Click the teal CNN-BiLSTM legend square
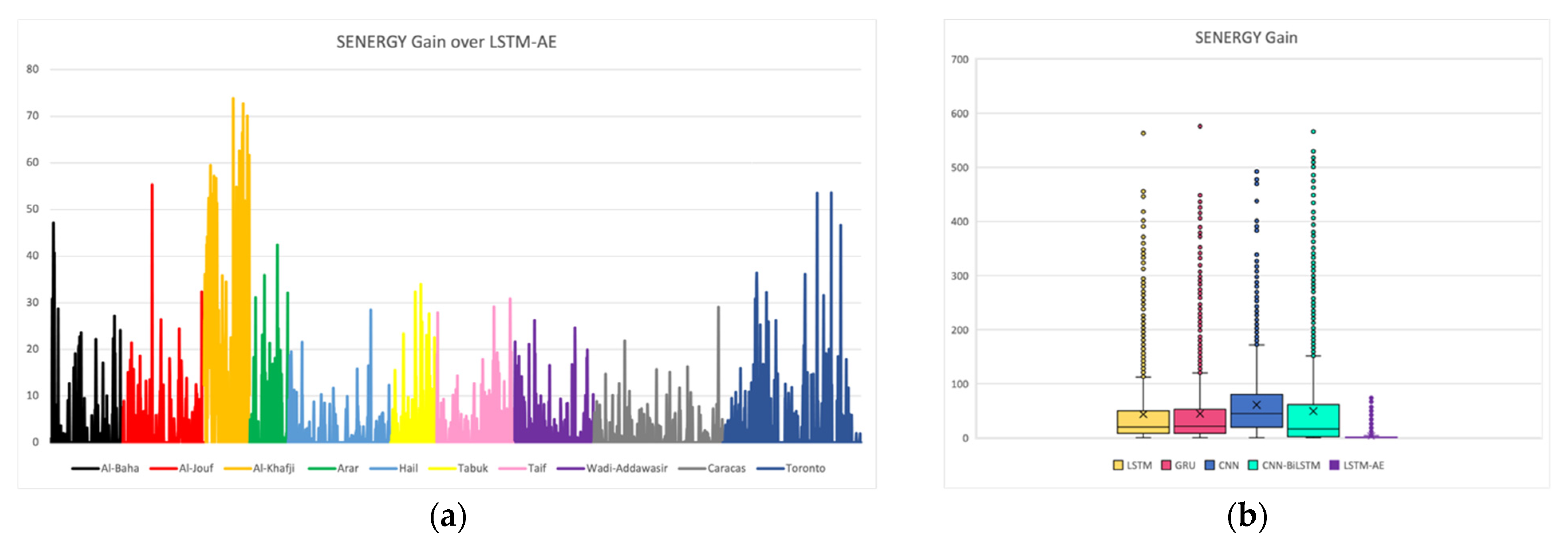Image resolution: width=1568 pixels, height=544 pixels. pyautogui.click(x=1253, y=465)
